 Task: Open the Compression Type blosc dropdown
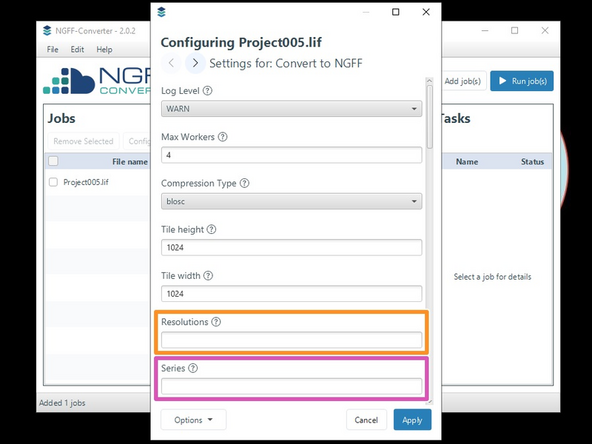[x=291, y=201]
